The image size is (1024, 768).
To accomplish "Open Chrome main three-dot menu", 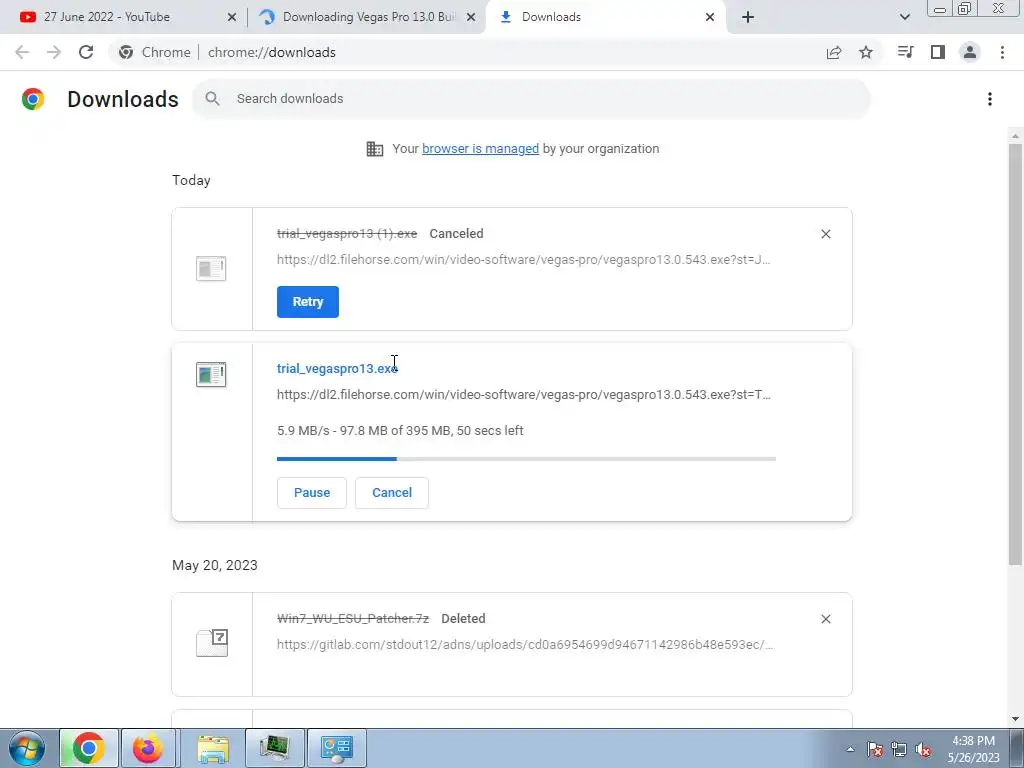I will 1002,52.
